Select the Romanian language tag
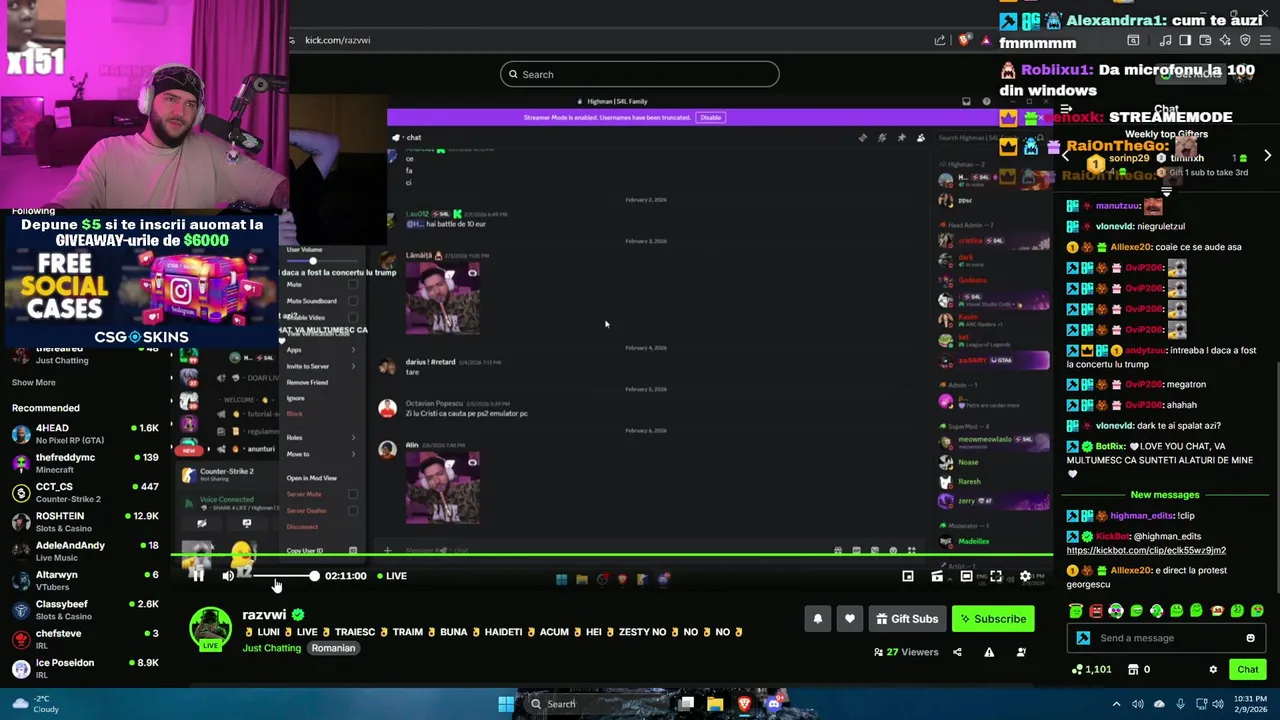Viewport: 1280px width, 720px height. [333, 648]
